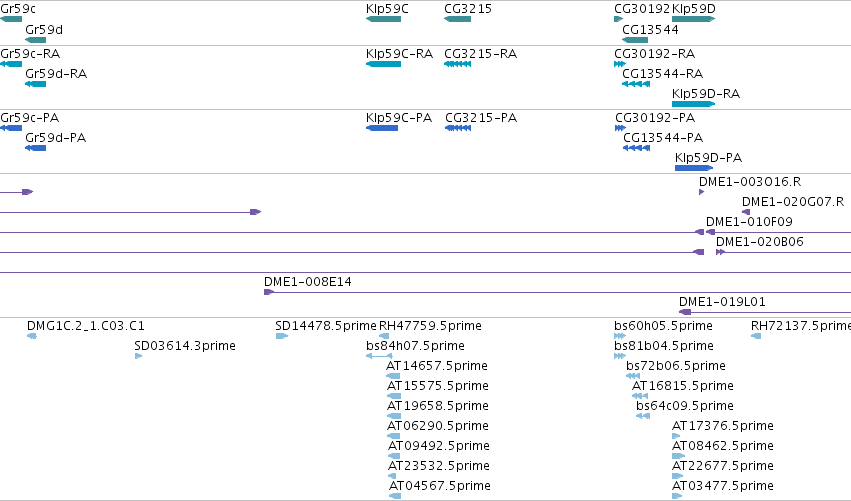Click the Klp59C-RA transcript glyph
This screenshot has height=501, width=851.
click(383, 64)
